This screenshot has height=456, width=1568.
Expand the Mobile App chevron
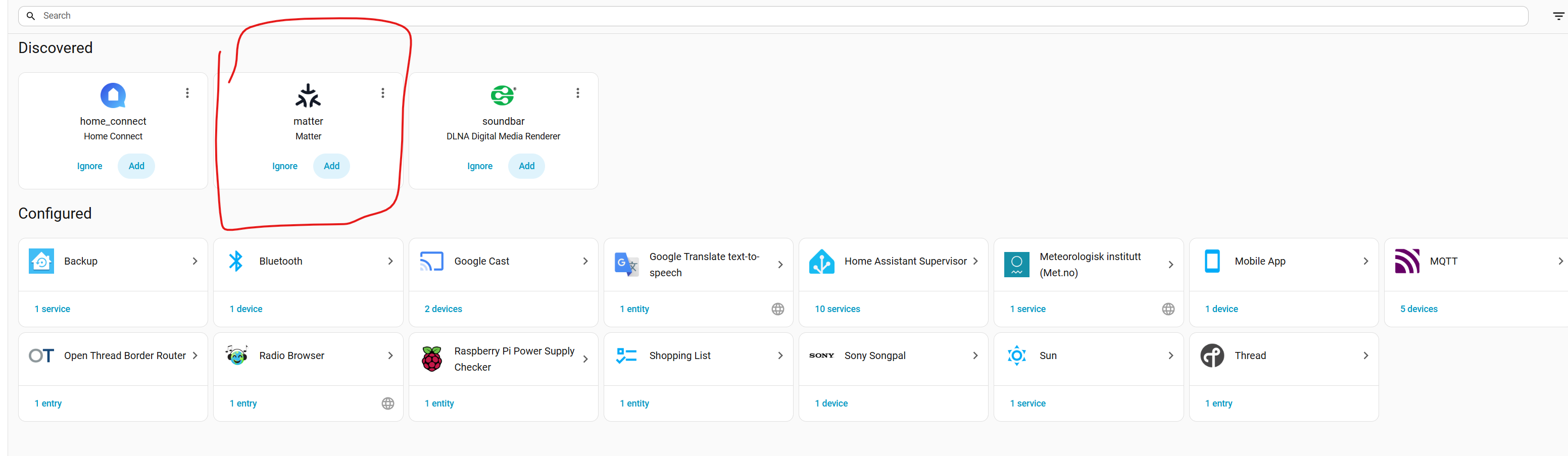pos(1366,261)
